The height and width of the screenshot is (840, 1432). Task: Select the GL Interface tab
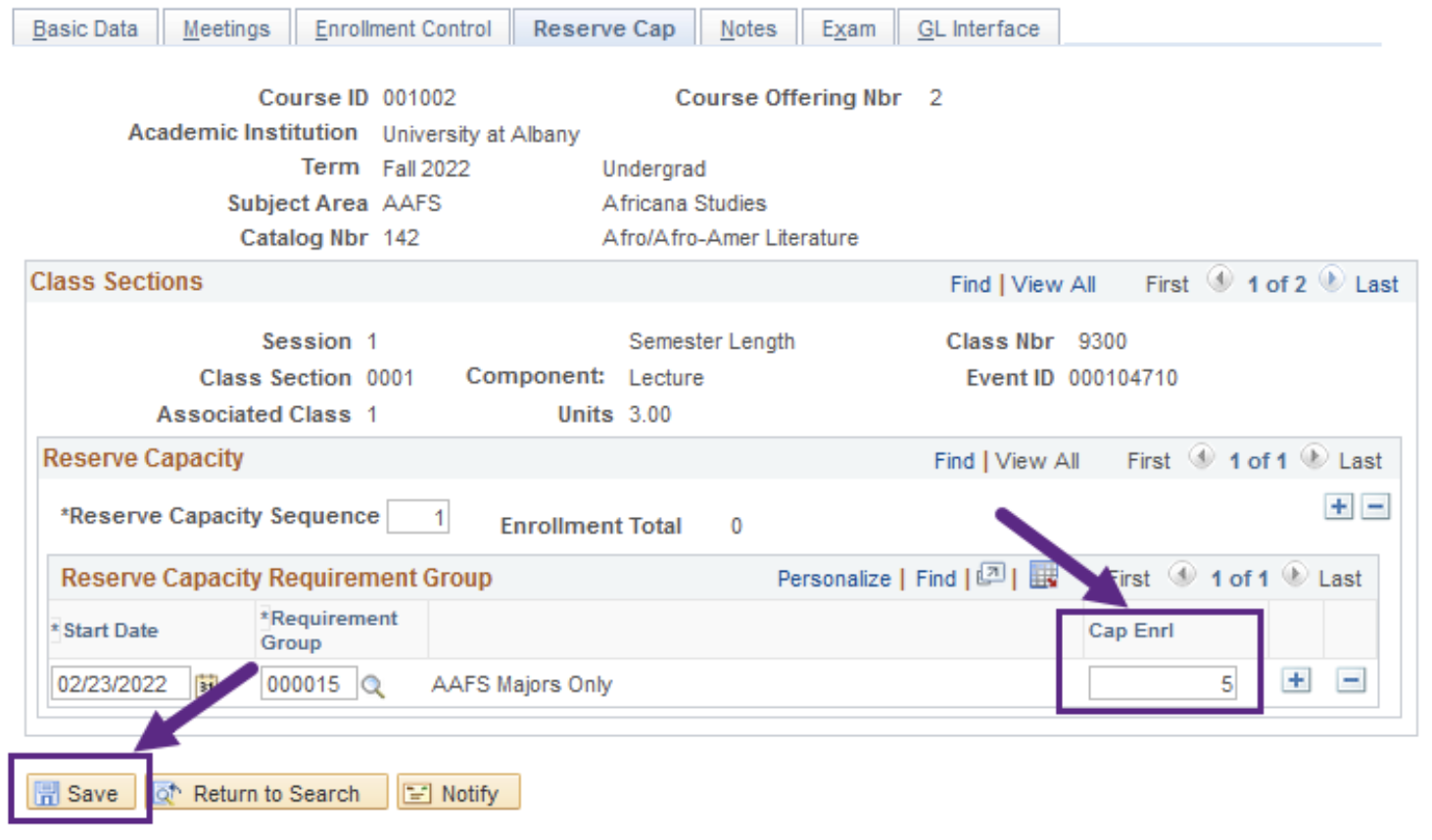click(x=978, y=29)
